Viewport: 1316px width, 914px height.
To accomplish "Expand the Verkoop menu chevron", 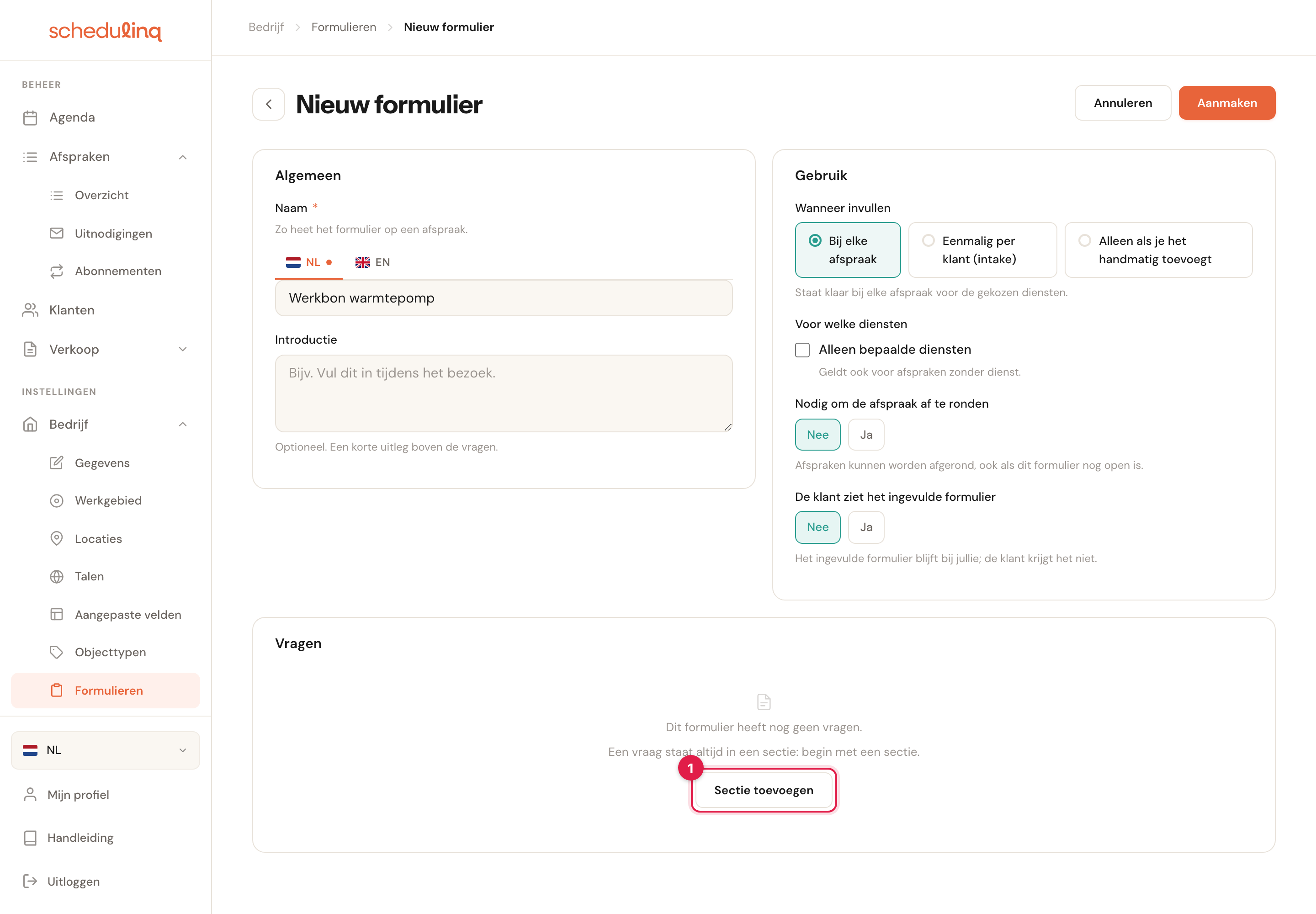I will pyautogui.click(x=183, y=349).
